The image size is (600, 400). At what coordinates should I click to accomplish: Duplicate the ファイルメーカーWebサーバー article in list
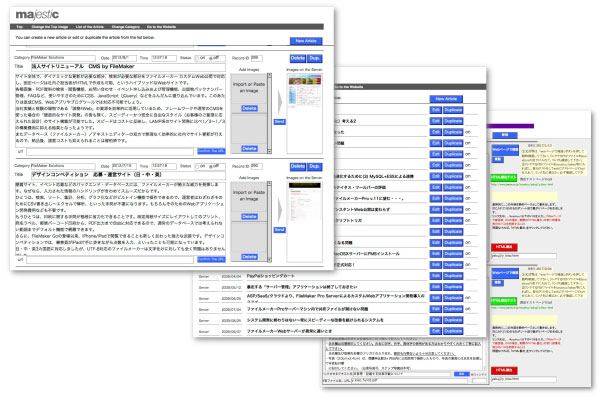tap(453, 331)
